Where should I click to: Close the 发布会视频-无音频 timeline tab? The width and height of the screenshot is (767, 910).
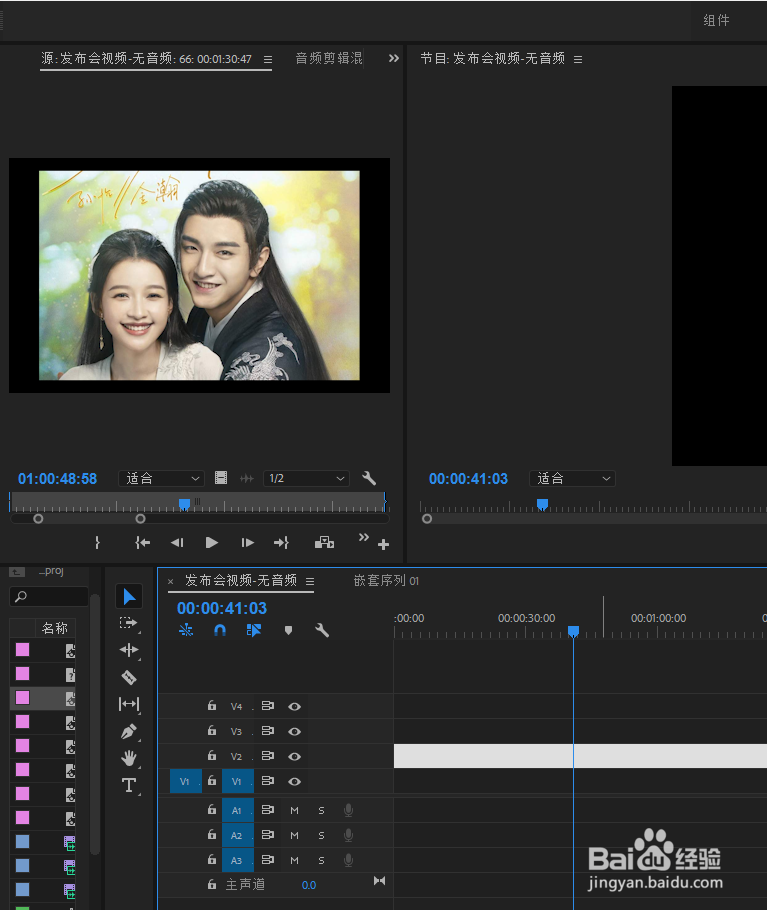[171, 581]
